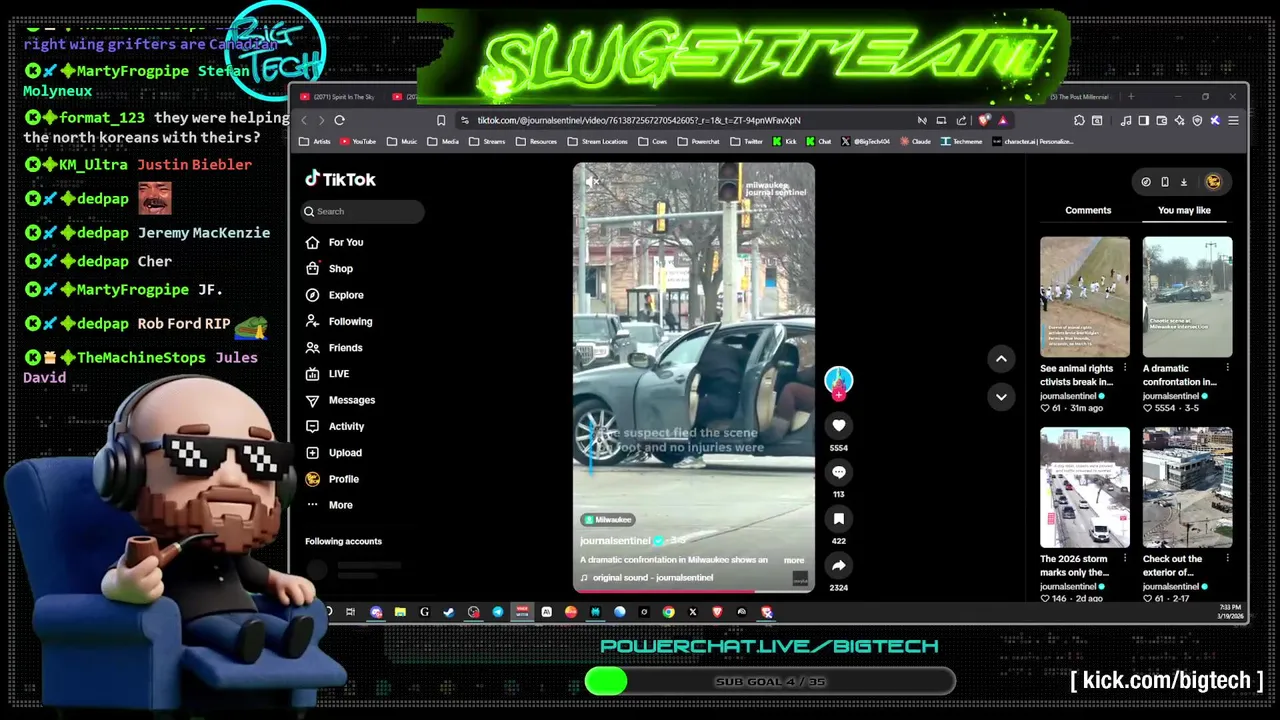Open the Stream Locations bookmark folder
Viewport: 1280px width, 720px height.
[597, 142]
